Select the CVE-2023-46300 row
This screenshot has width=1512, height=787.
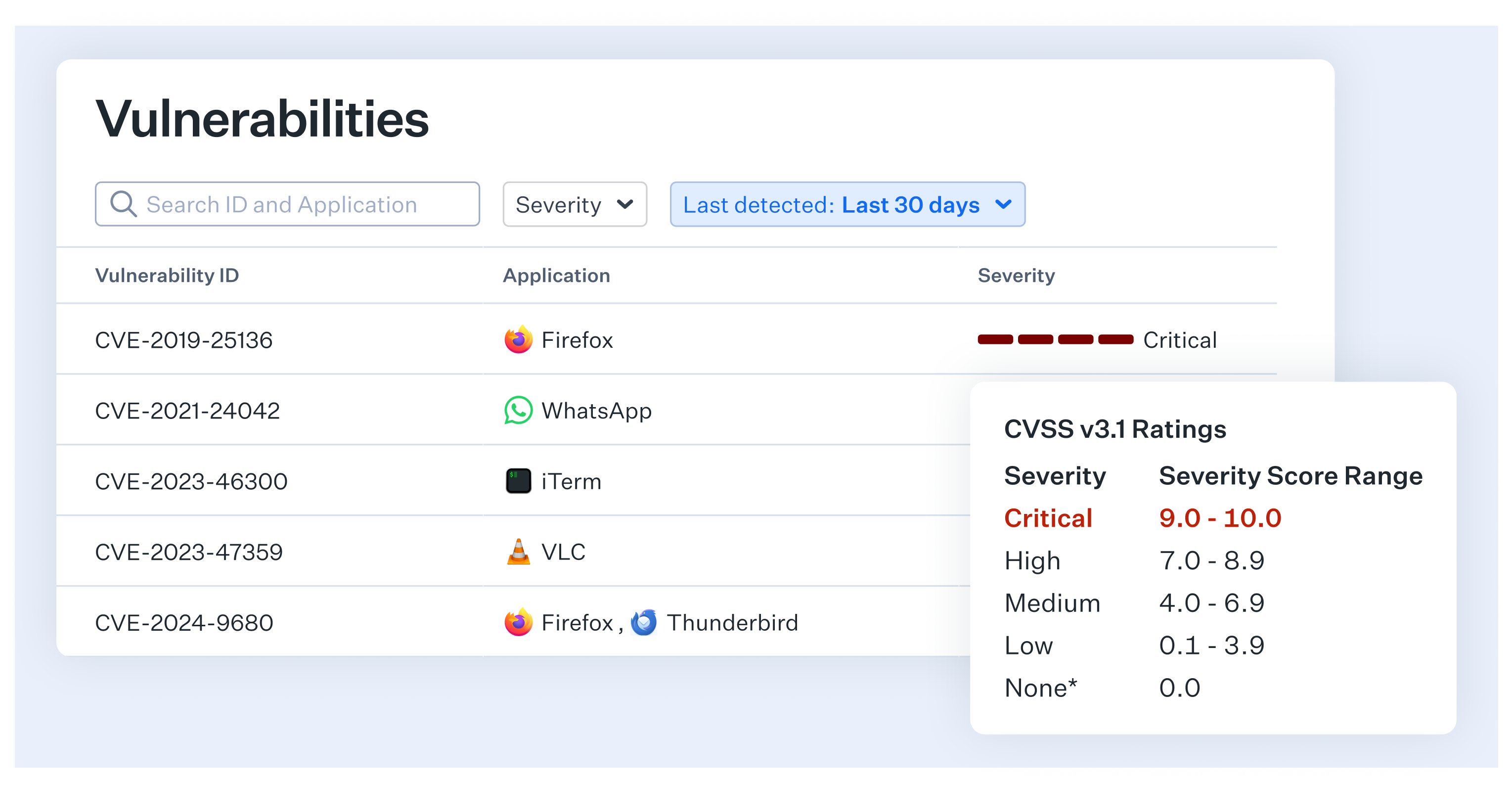191,482
